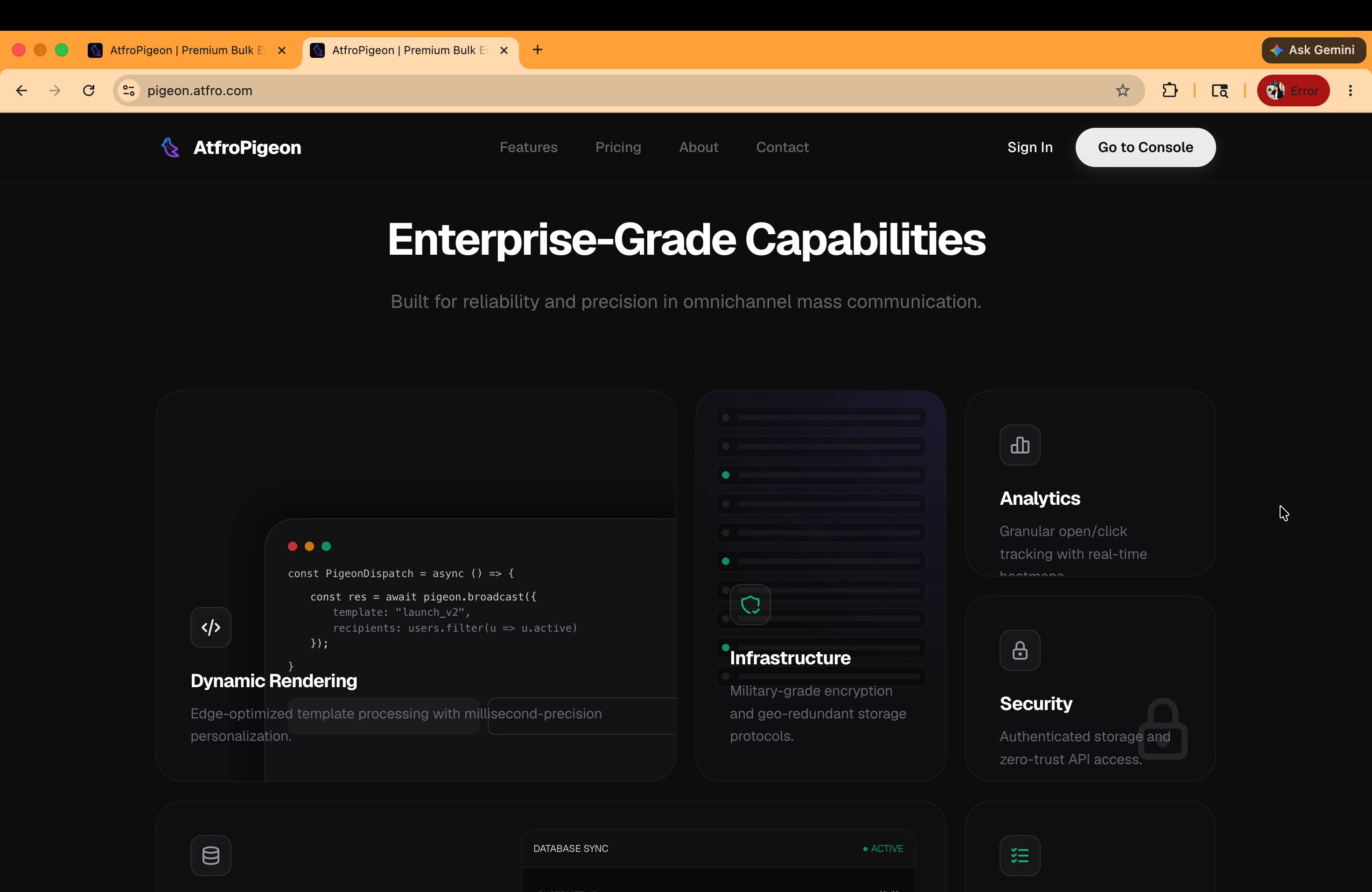Go forward to the next page
The height and width of the screenshot is (892, 1372).
click(x=55, y=91)
